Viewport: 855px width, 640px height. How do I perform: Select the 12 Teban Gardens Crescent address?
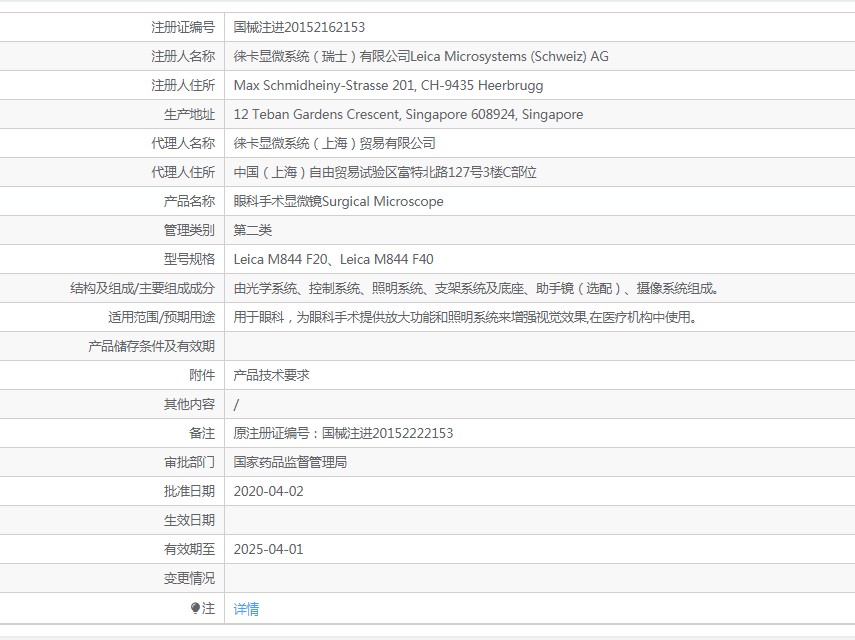point(408,114)
